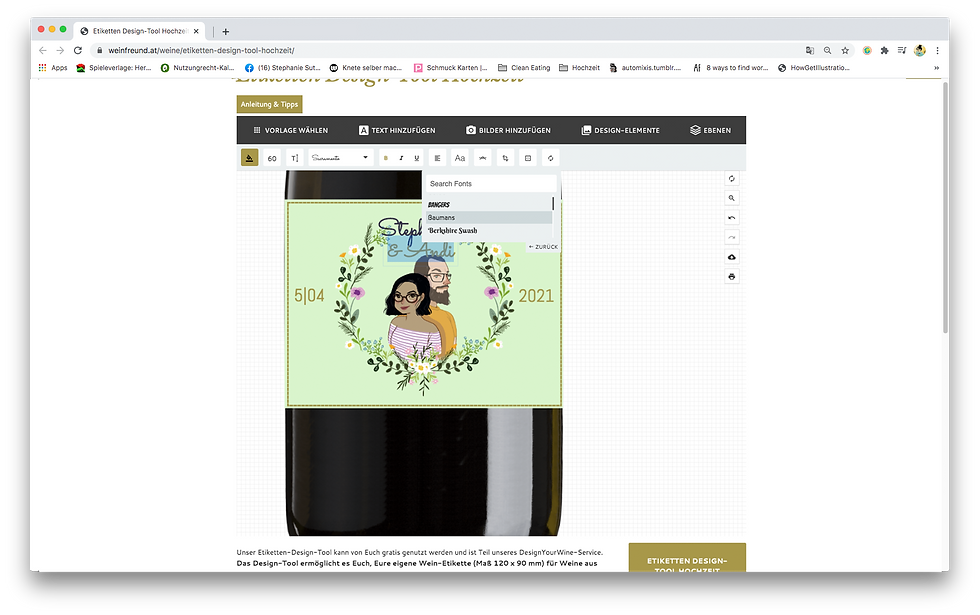Open the position and align tool
Viewport: 980px width, 615px height.
[528, 158]
